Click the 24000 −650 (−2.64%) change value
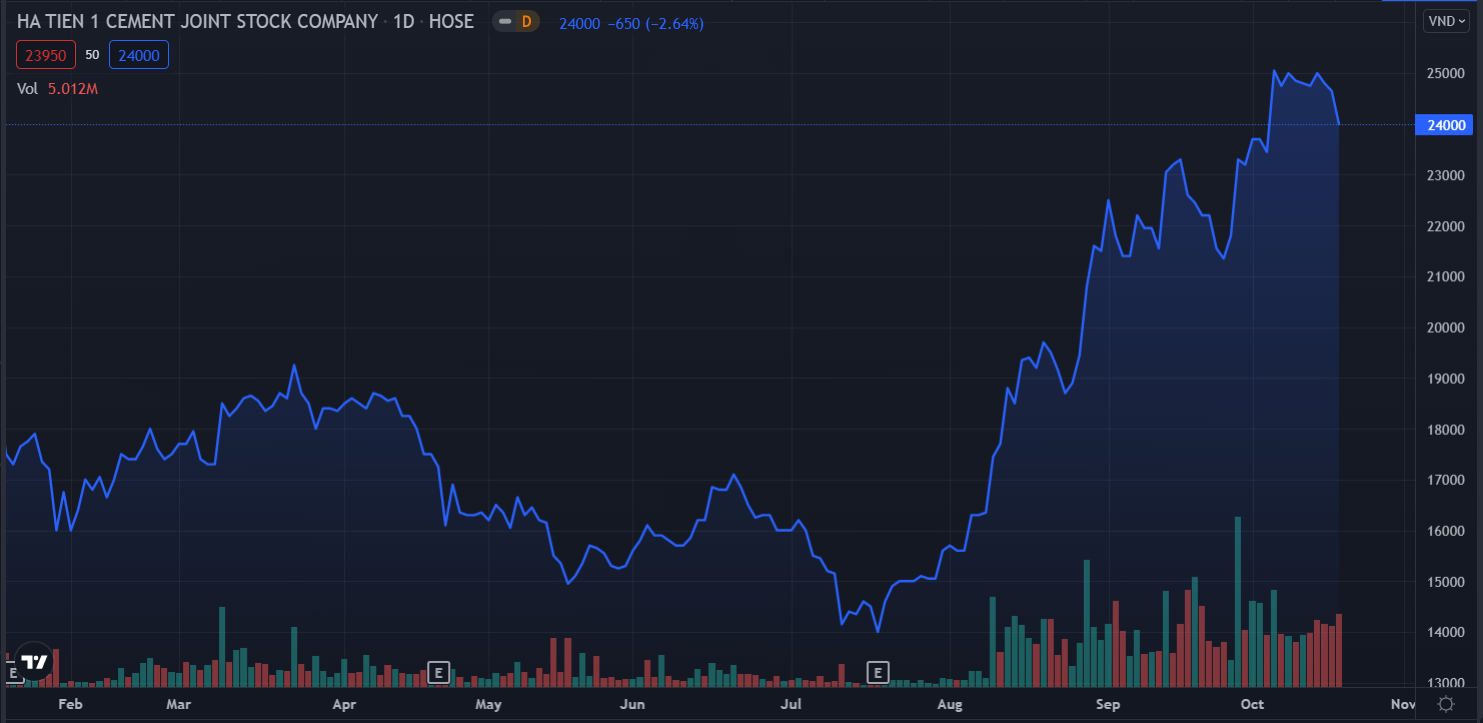1483x723 pixels. (631, 23)
